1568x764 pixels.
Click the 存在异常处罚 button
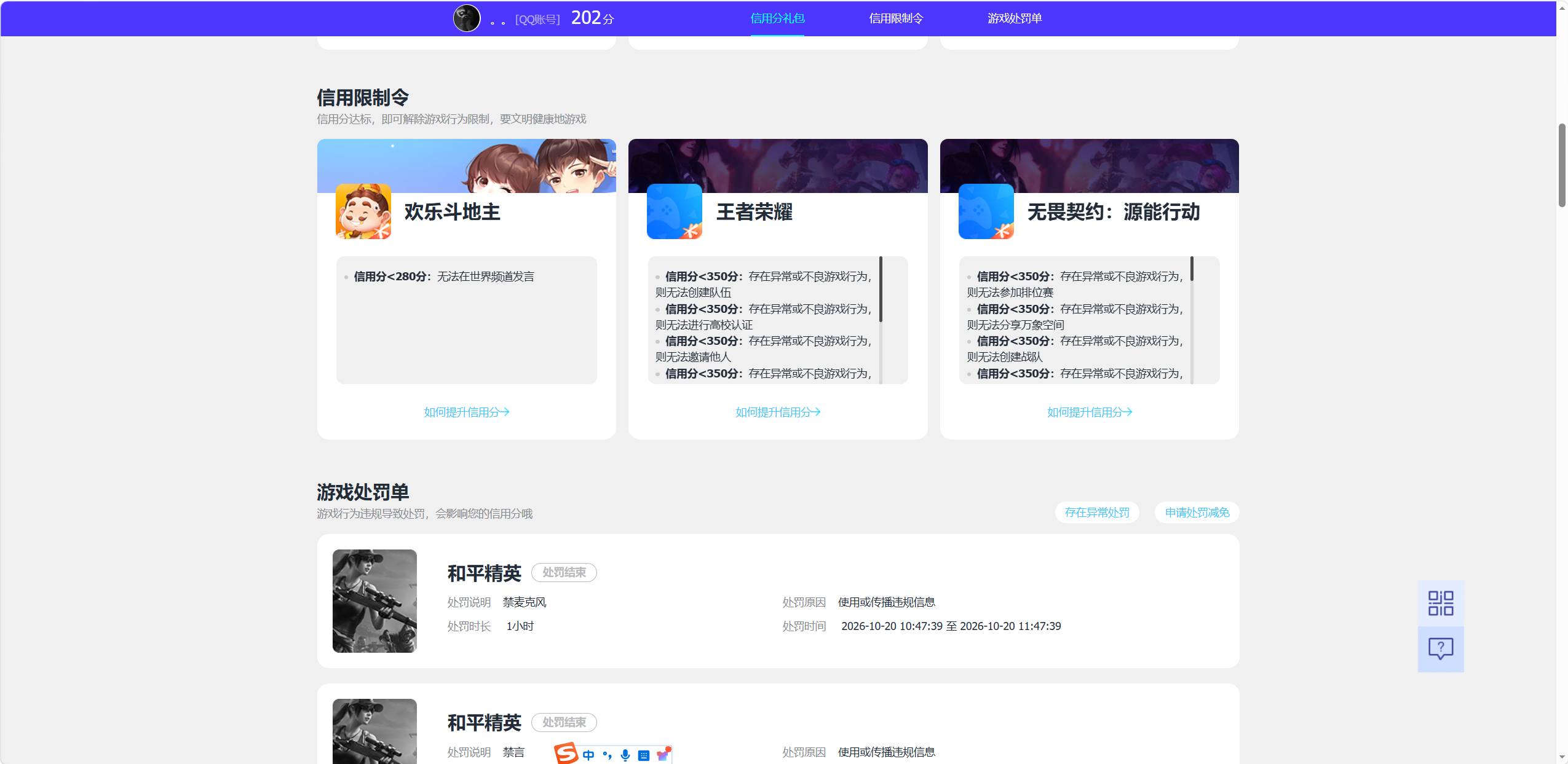point(1097,513)
